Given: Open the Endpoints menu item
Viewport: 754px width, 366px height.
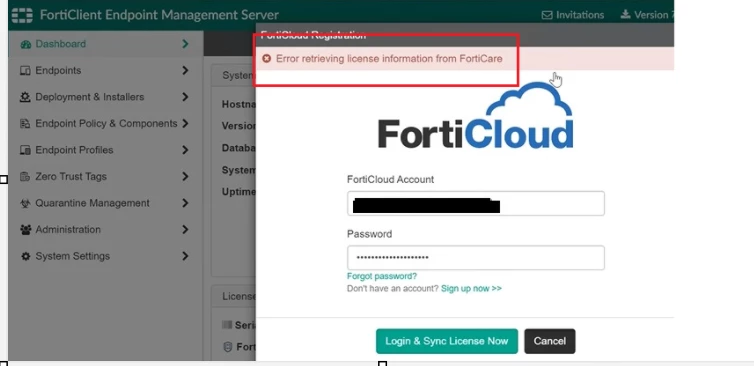Looking at the screenshot, I should click(106, 70).
